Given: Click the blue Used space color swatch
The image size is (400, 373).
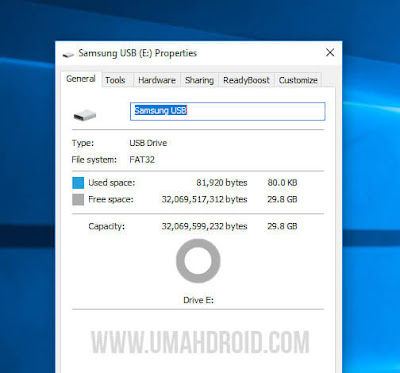Looking at the screenshot, I should pos(78,183).
